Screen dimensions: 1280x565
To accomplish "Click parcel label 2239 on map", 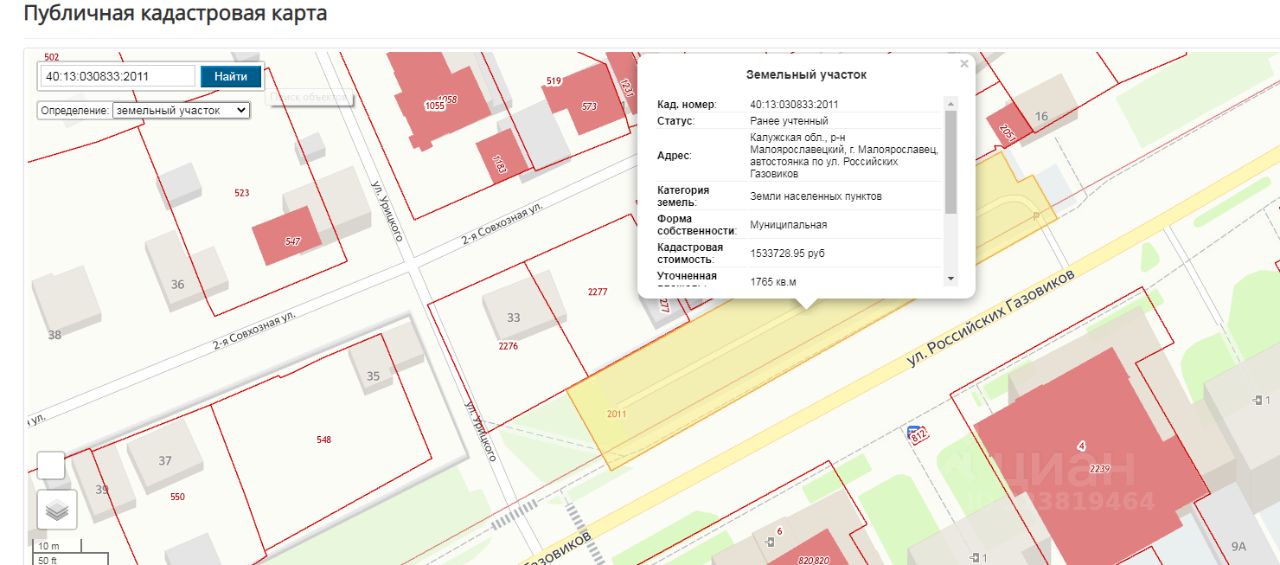I will pyautogui.click(x=1100, y=468).
